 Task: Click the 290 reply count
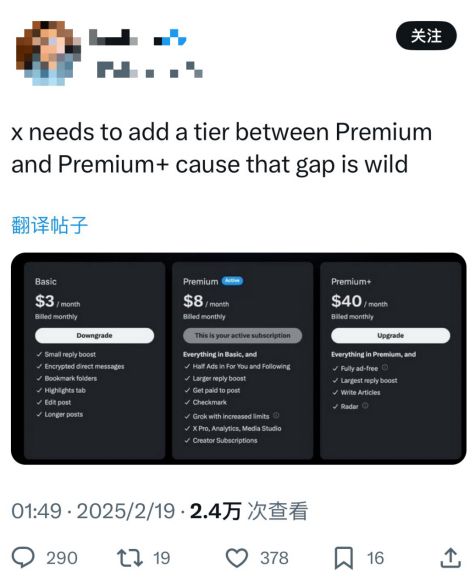[x=62, y=558]
